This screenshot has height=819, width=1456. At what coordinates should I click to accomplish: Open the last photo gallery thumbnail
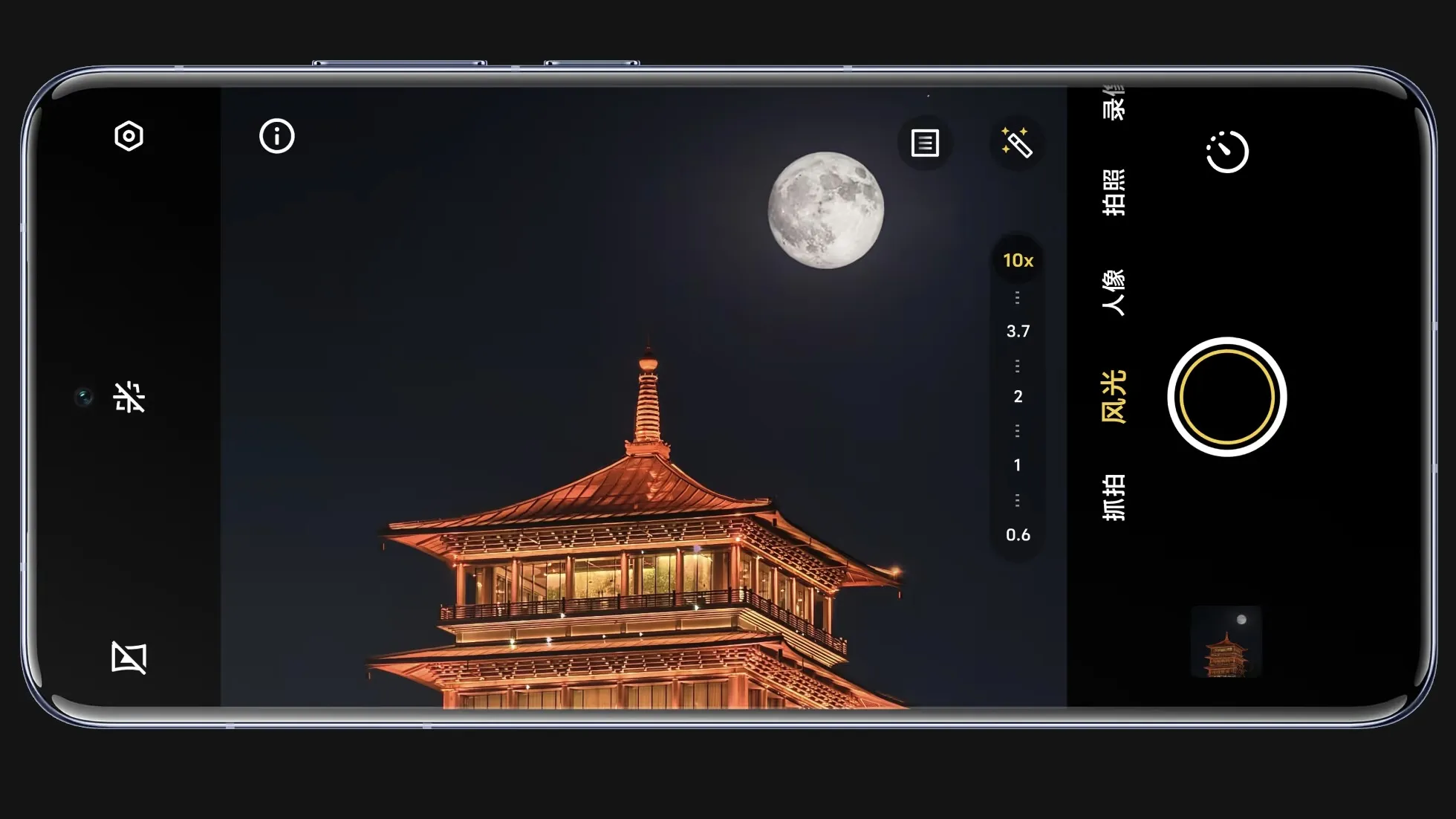tap(1226, 641)
